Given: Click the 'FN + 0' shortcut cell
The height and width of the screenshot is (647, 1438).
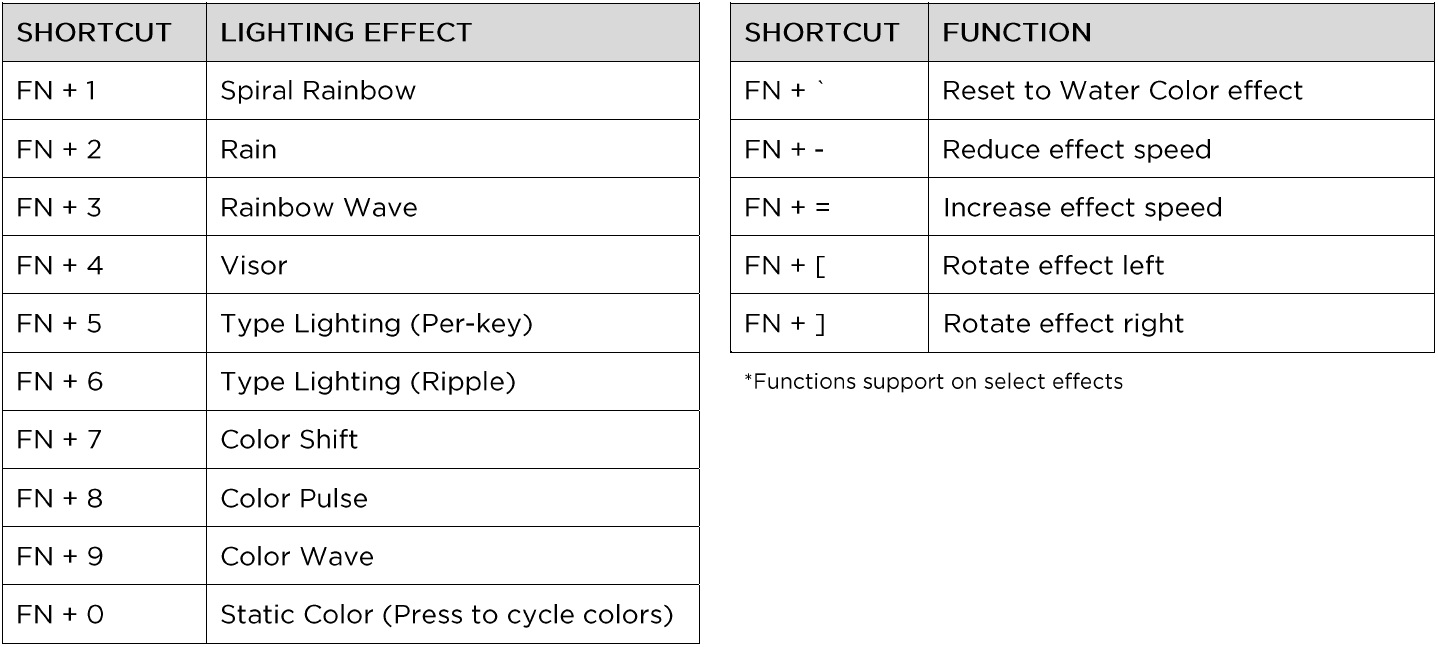Looking at the screenshot, I should [x=59, y=613].
